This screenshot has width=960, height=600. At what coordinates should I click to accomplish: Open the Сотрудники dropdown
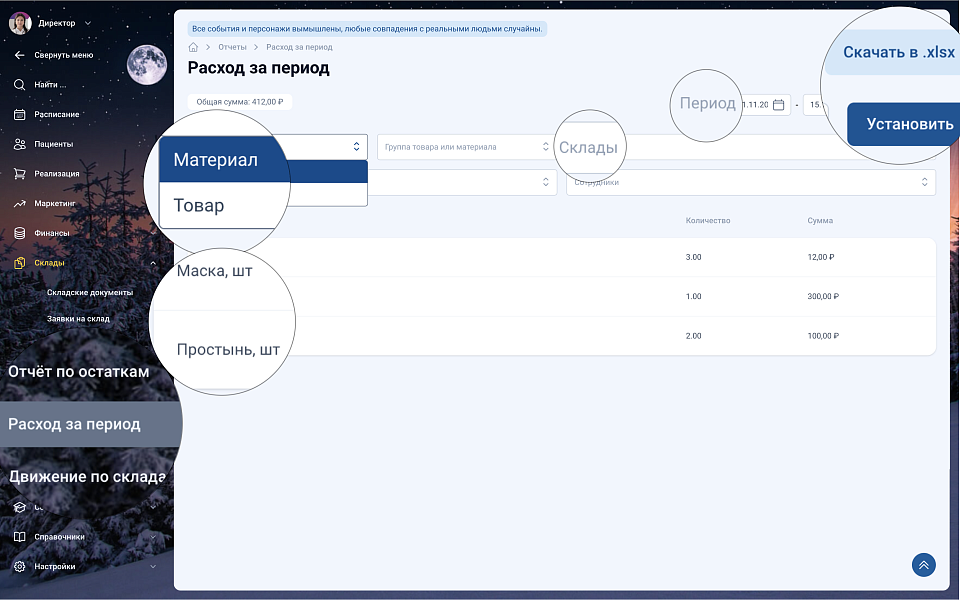click(750, 183)
